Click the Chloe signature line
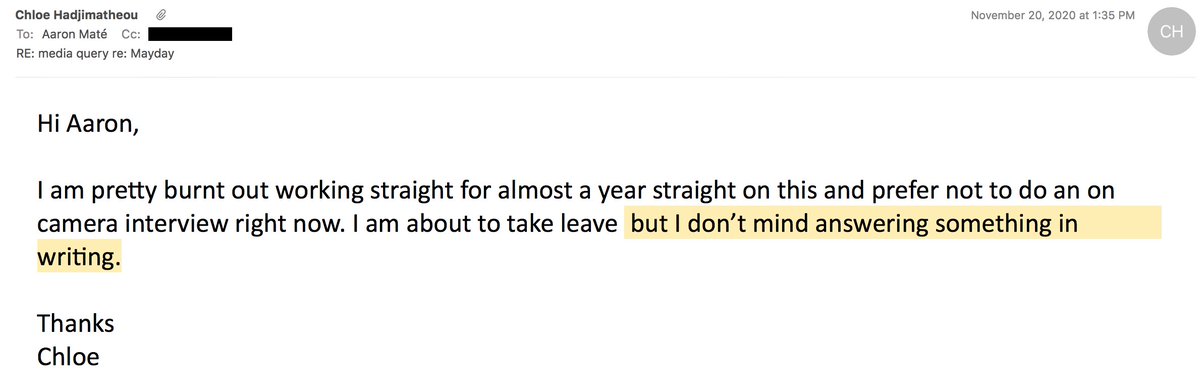1200x391 pixels. (68, 357)
